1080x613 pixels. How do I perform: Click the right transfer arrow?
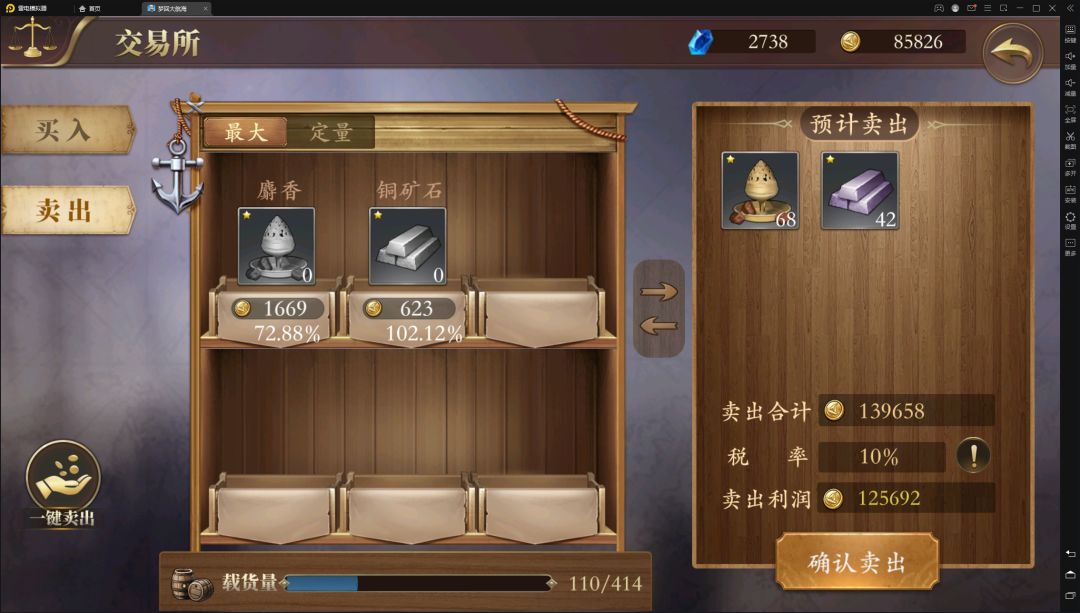point(659,291)
